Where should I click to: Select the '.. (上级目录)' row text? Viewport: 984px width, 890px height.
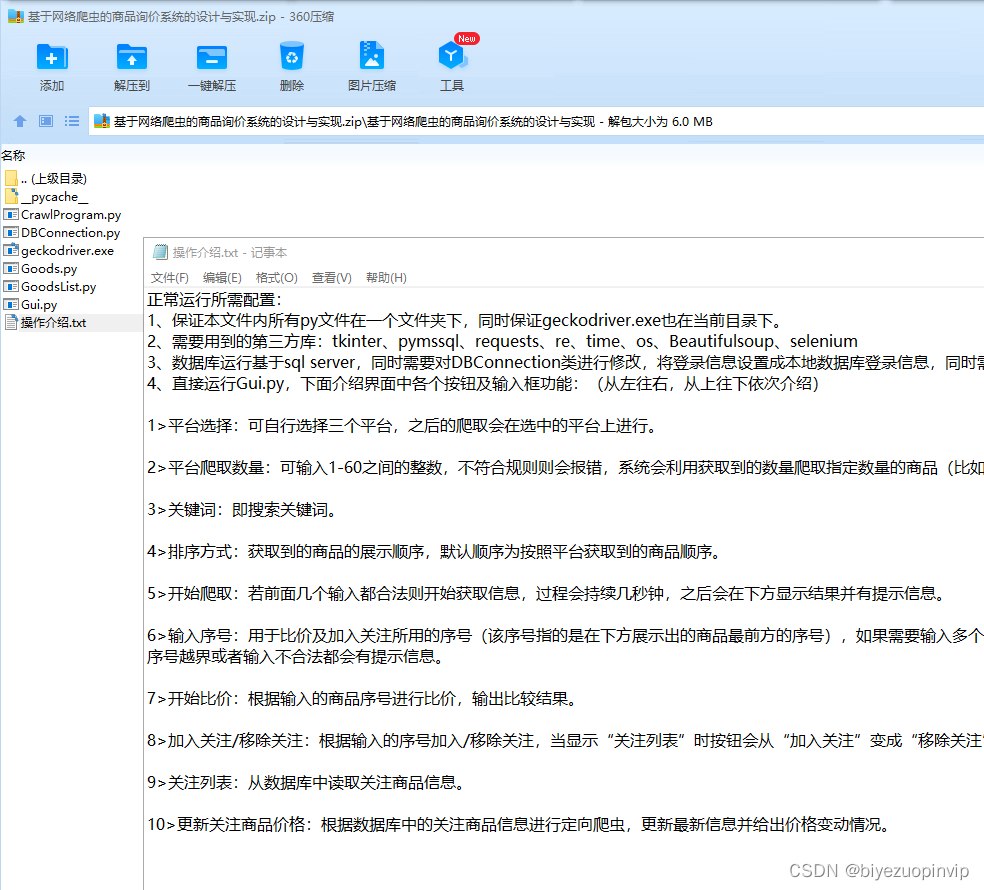pyautogui.click(x=54, y=179)
